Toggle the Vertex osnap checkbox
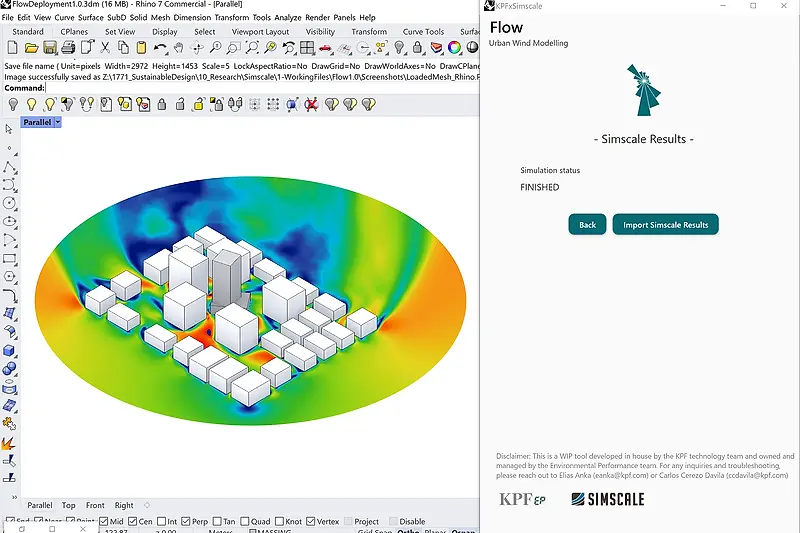Viewport: 800px width, 533px height. 311,521
